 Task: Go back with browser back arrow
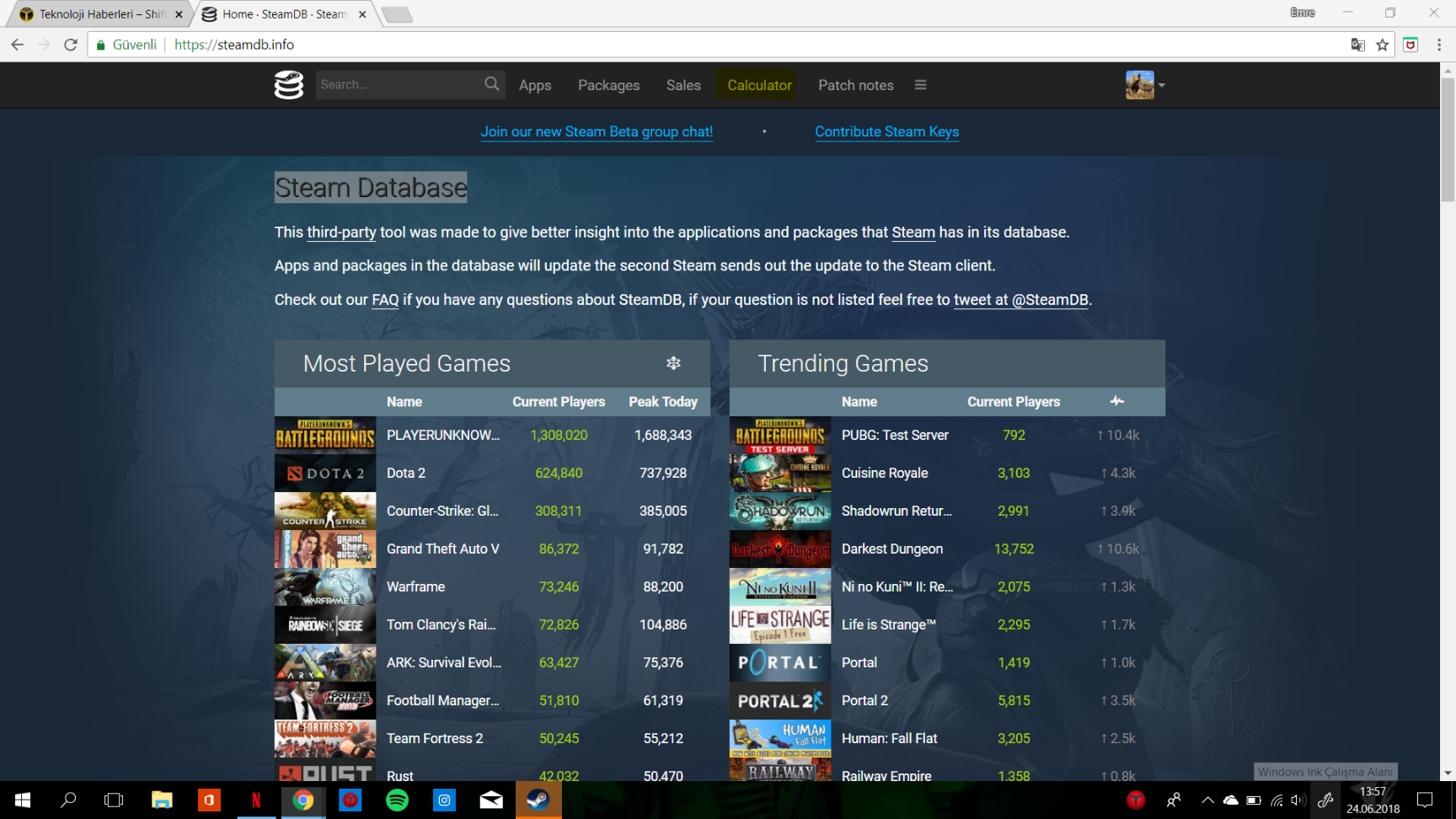18,45
